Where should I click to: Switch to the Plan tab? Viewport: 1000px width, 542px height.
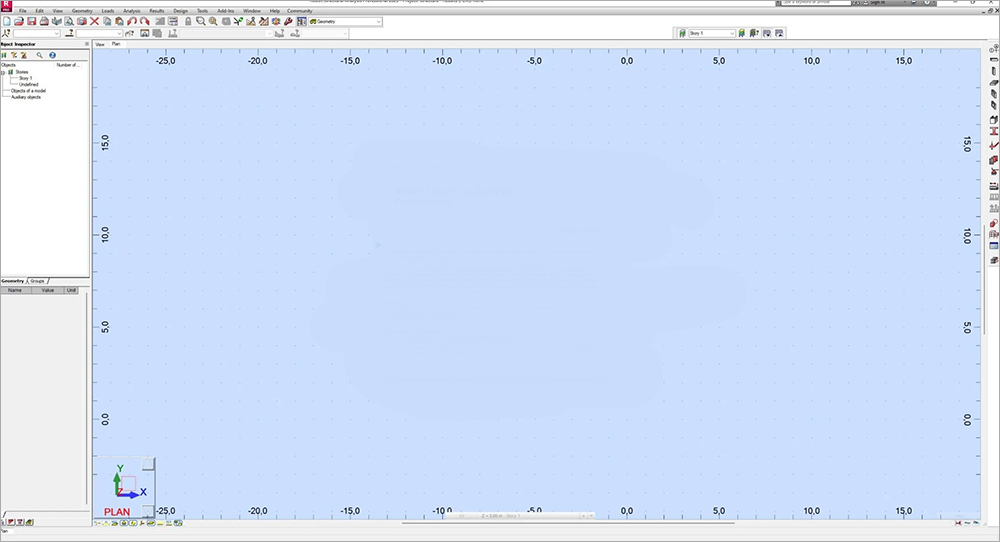(116, 44)
